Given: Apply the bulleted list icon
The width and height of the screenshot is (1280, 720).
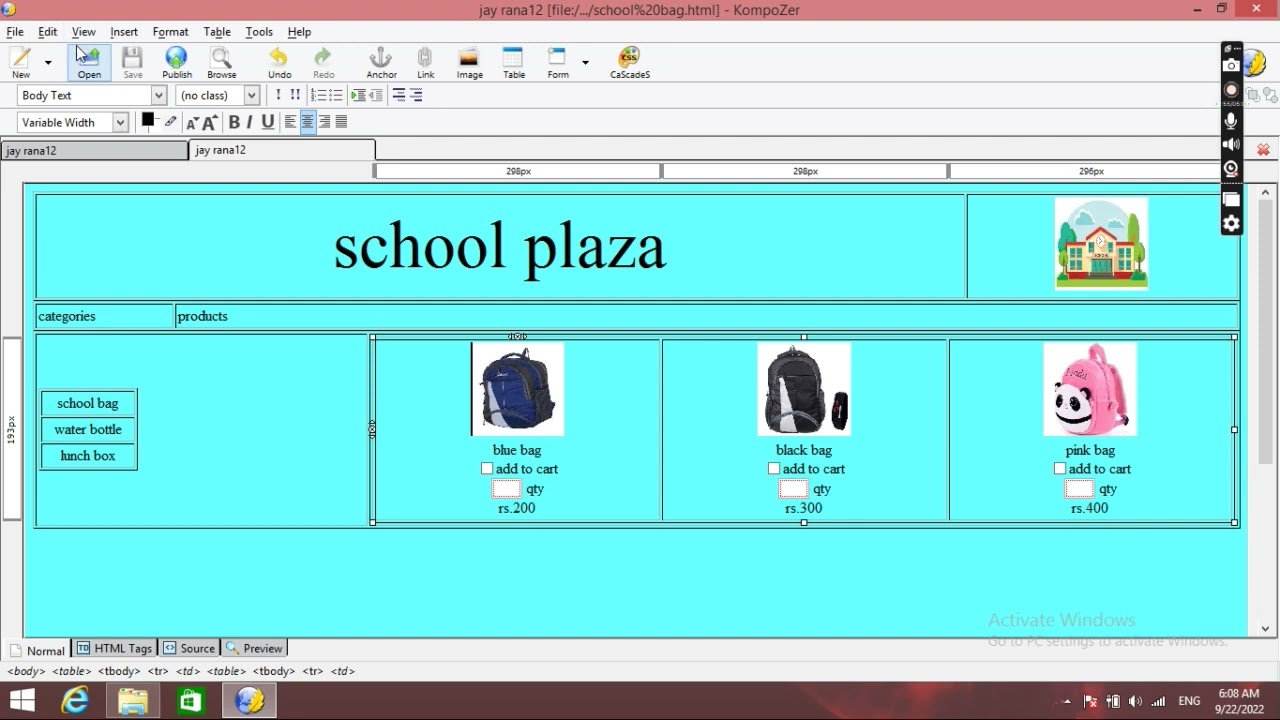Looking at the screenshot, I should pyautogui.click(x=335, y=95).
